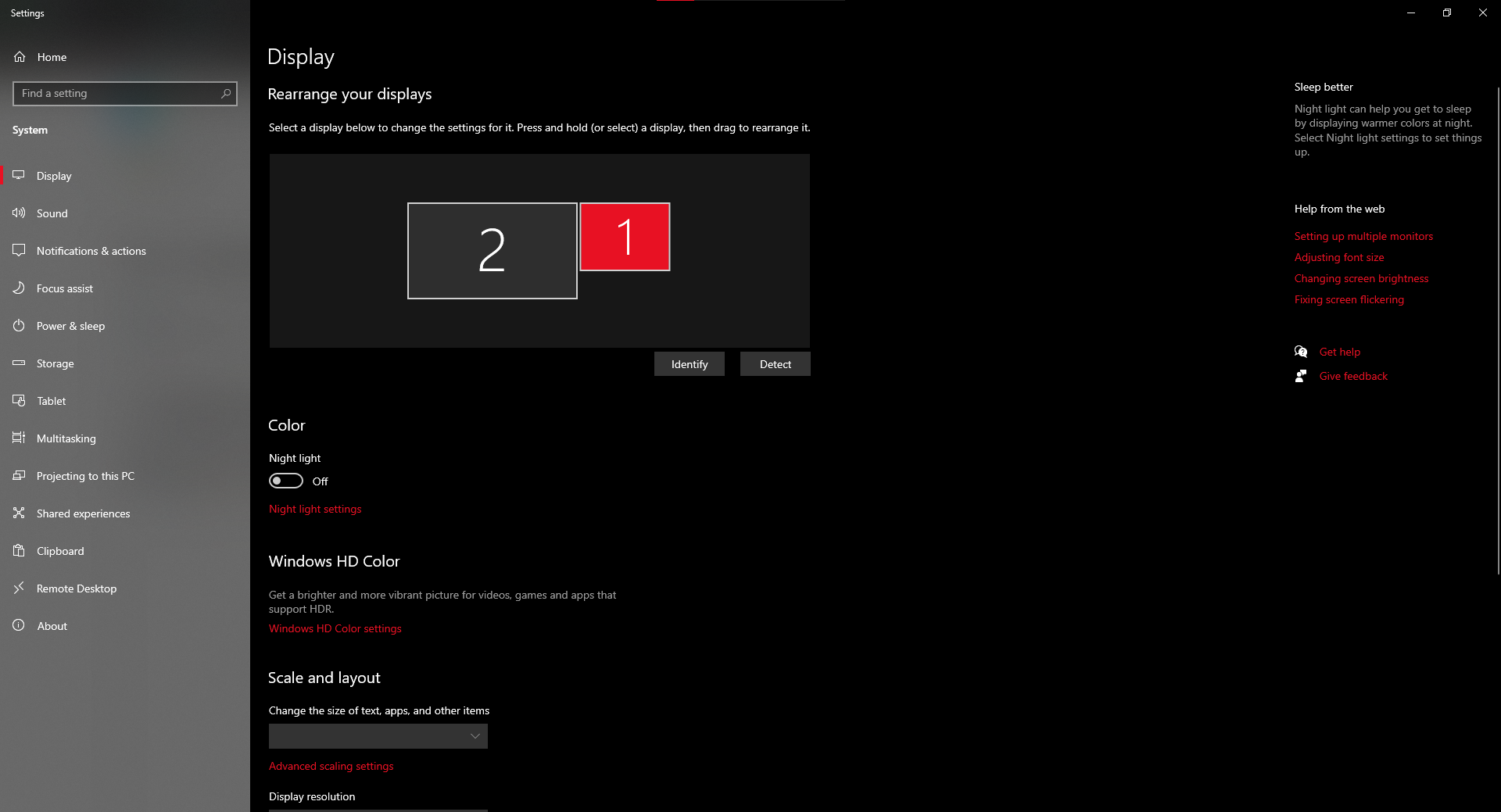The image size is (1501, 812).
Task: Toggle the Night light switch
Action: click(x=286, y=481)
